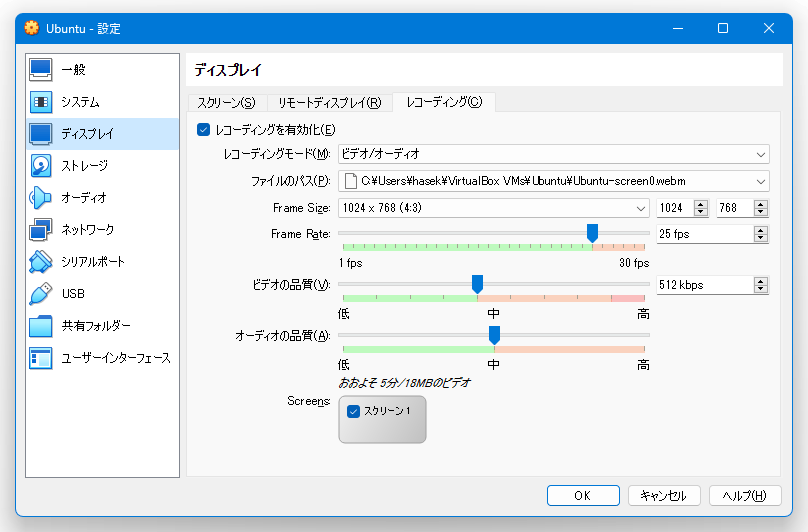Click the 512 kbps input field
Image resolution: width=808 pixels, height=532 pixels.
point(705,285)
